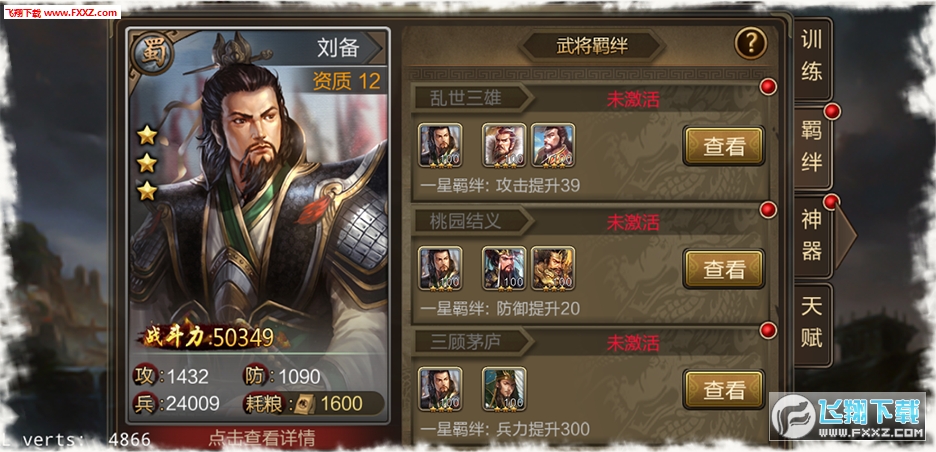Expand the arrow beside the 神器 tab

[844, 236]
